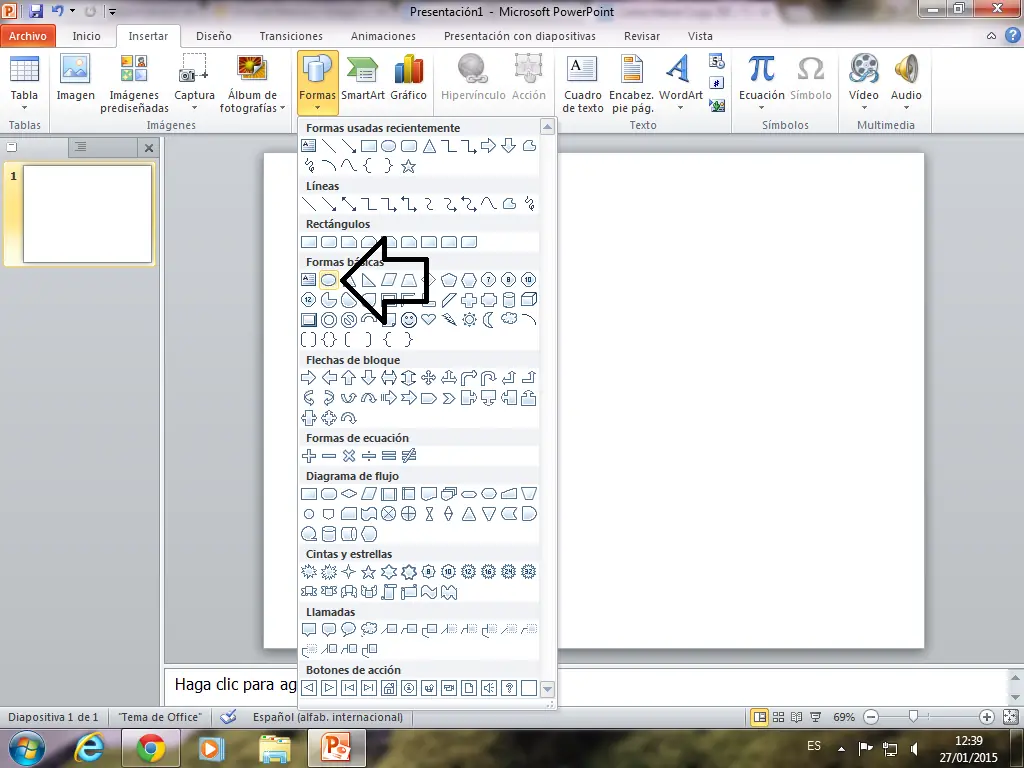Expand the Álbum de fotografías dropdown
This screenshot has width=1024, height=768.
(x=282, y=108)
